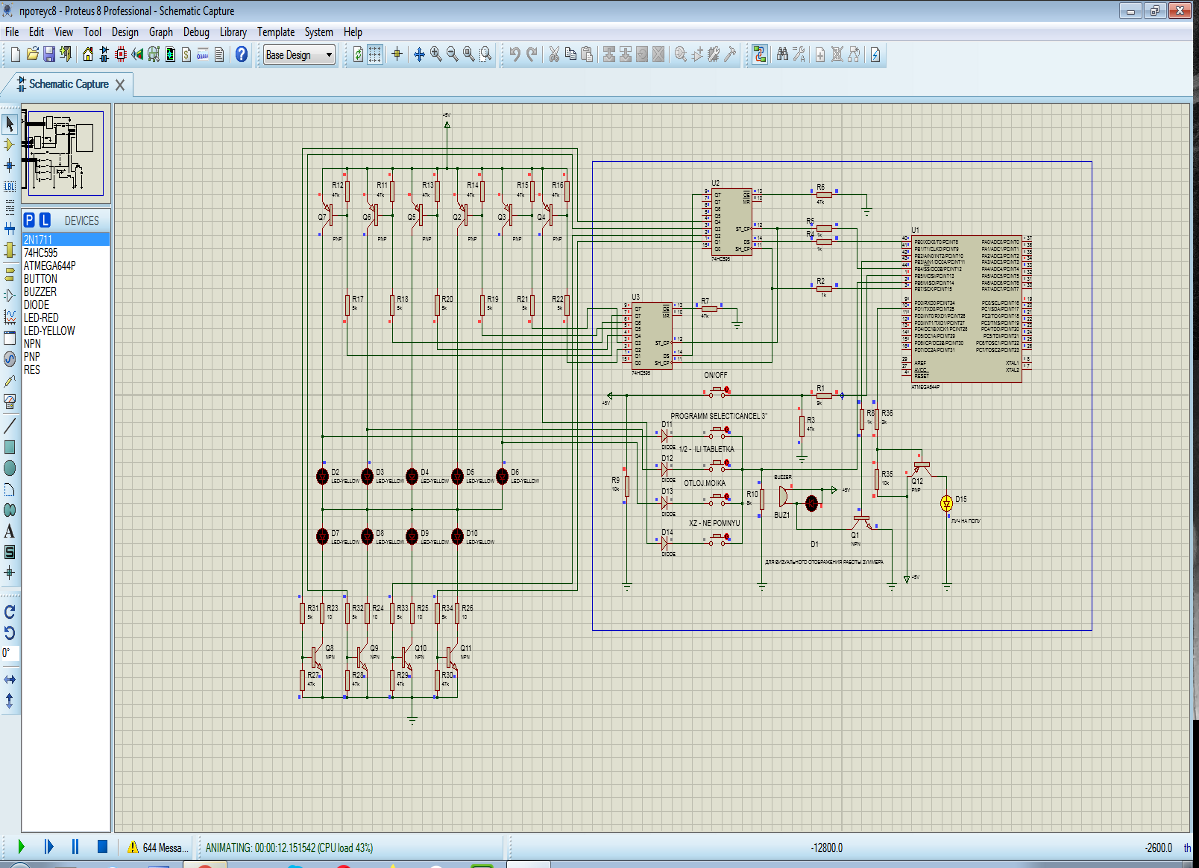Open the Debug menu
1199x868 pixels.
point(196,32)
